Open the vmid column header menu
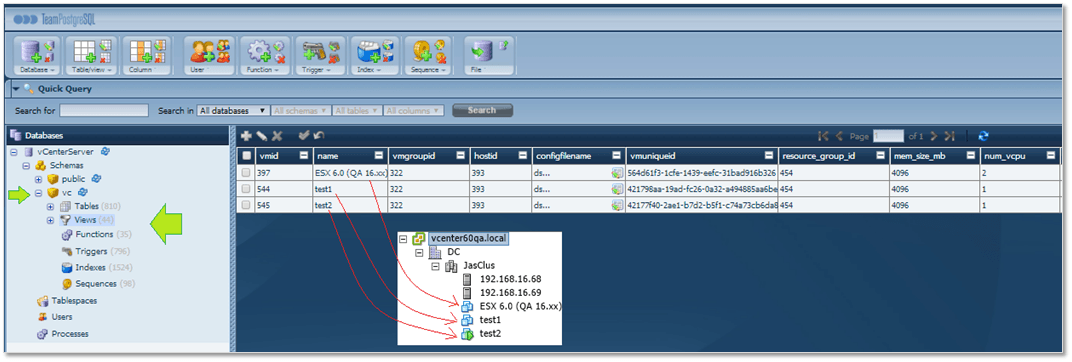The height and width of the screenshot is (362, 1072). click(x=304, y=156)
